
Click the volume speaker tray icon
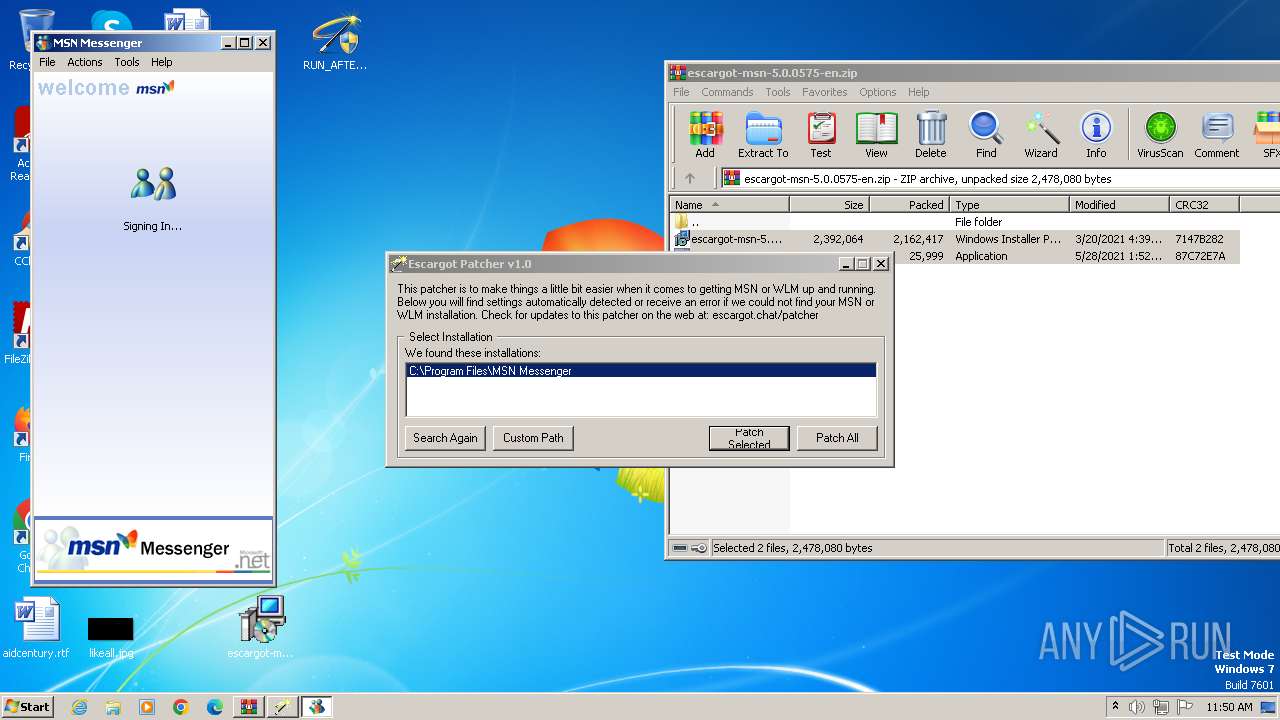(1136, 707)
